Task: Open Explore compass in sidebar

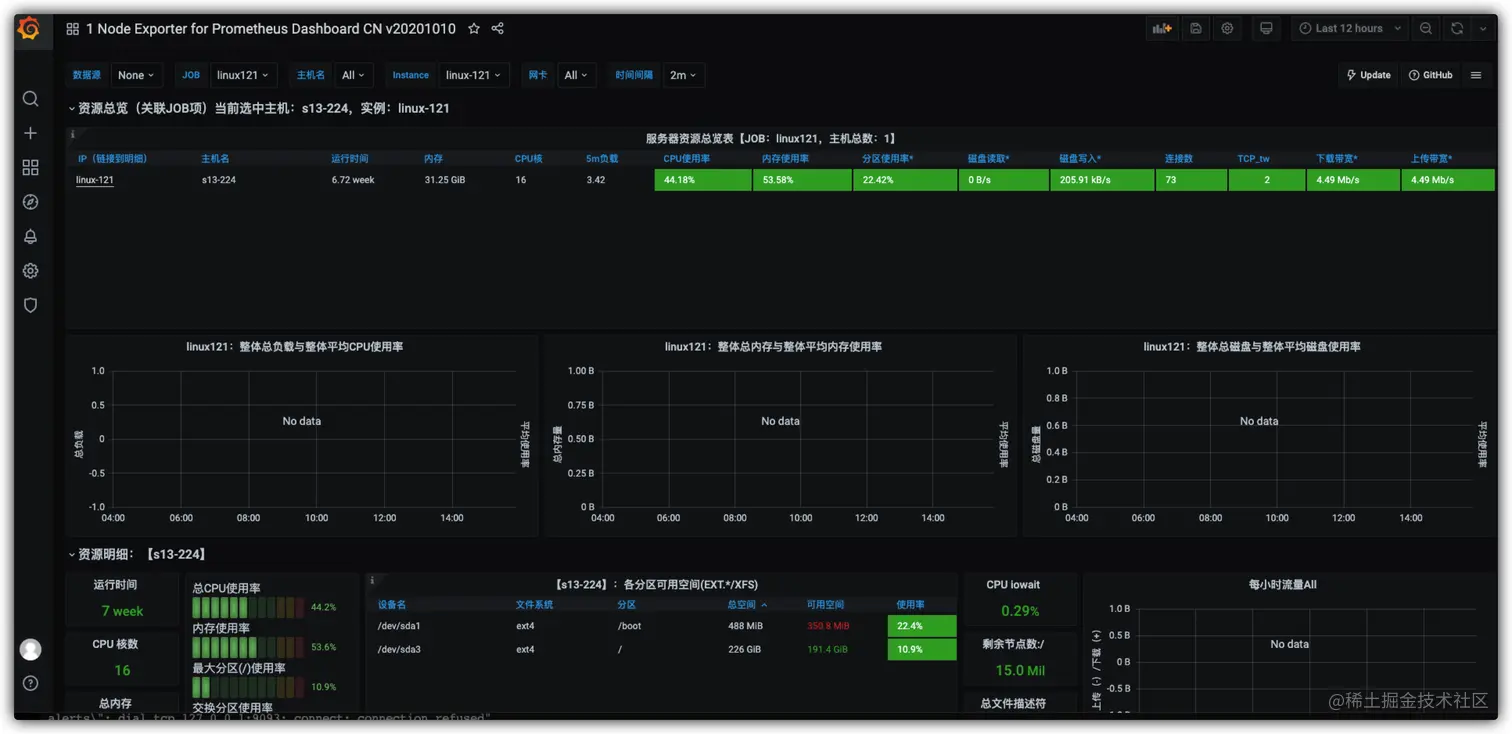Action: coord(30,202)
